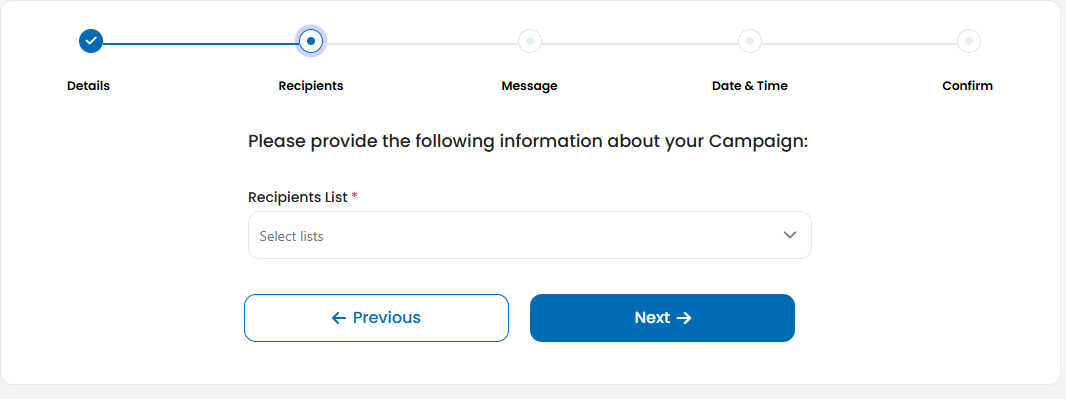Click the left arrow icon beside Previous

tap(339, 318)
